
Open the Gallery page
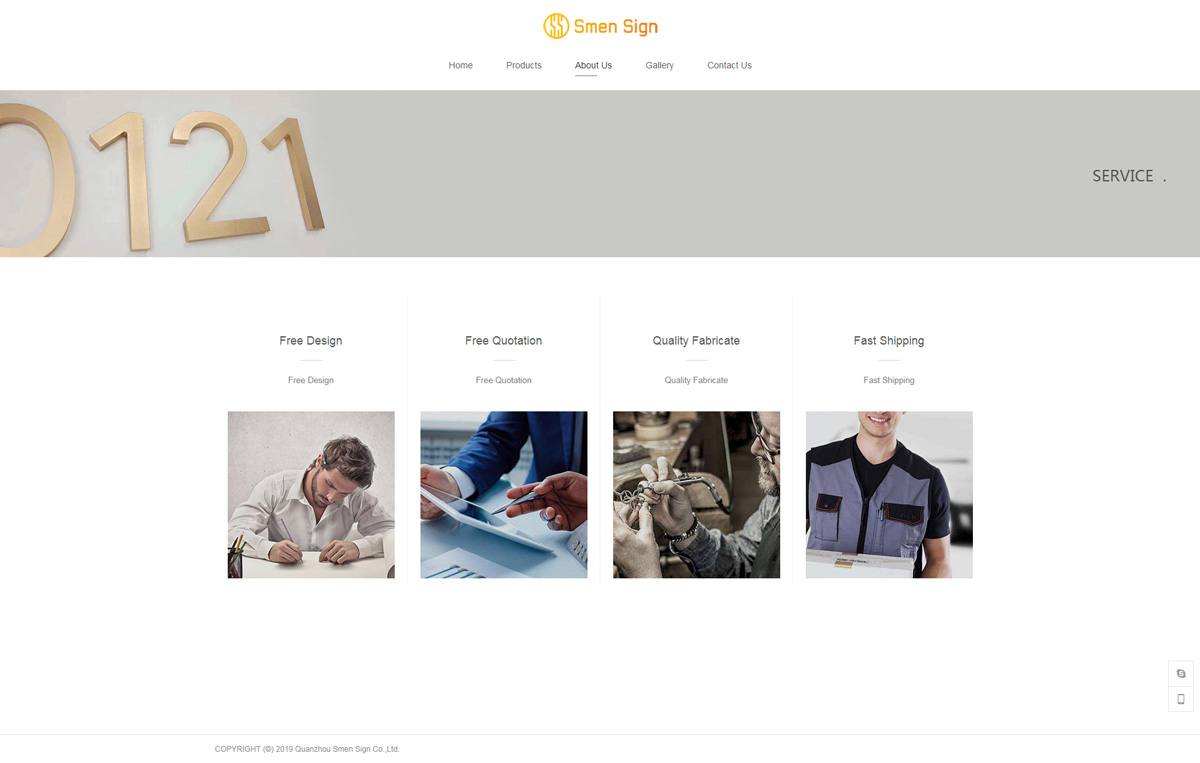[659, 65]
